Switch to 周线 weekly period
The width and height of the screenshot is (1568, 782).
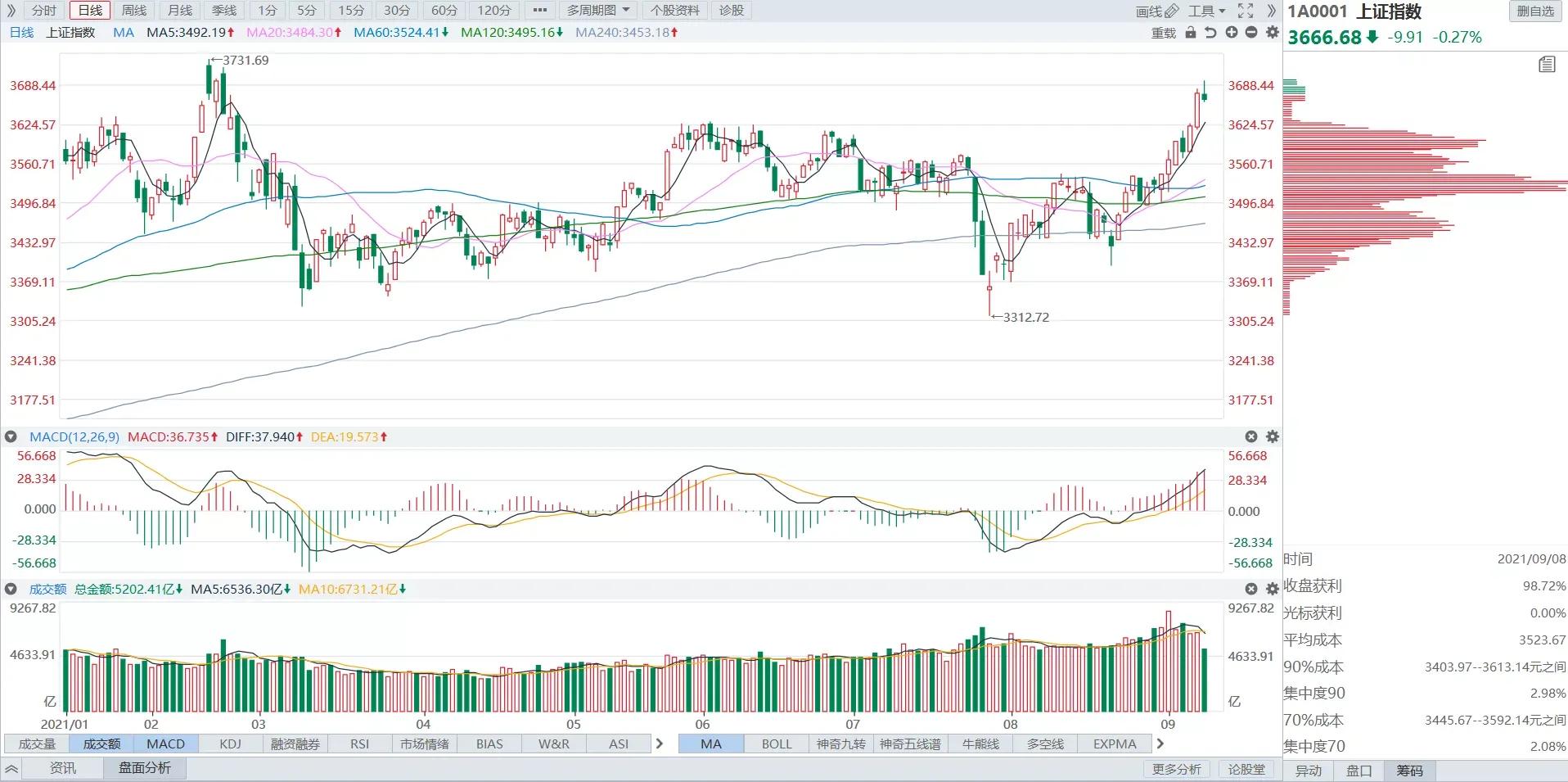click(134, 11)
